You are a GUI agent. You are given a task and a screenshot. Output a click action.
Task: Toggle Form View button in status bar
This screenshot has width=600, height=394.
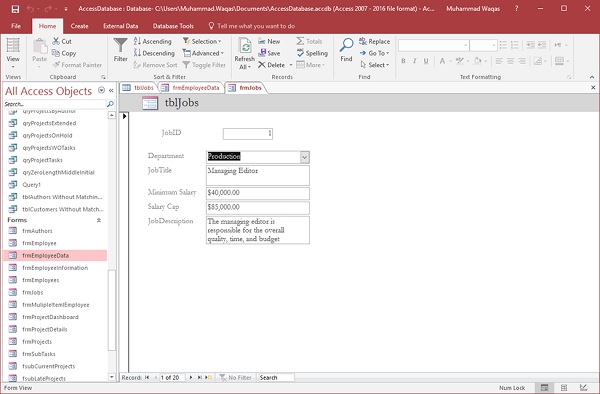click(544, 387)
